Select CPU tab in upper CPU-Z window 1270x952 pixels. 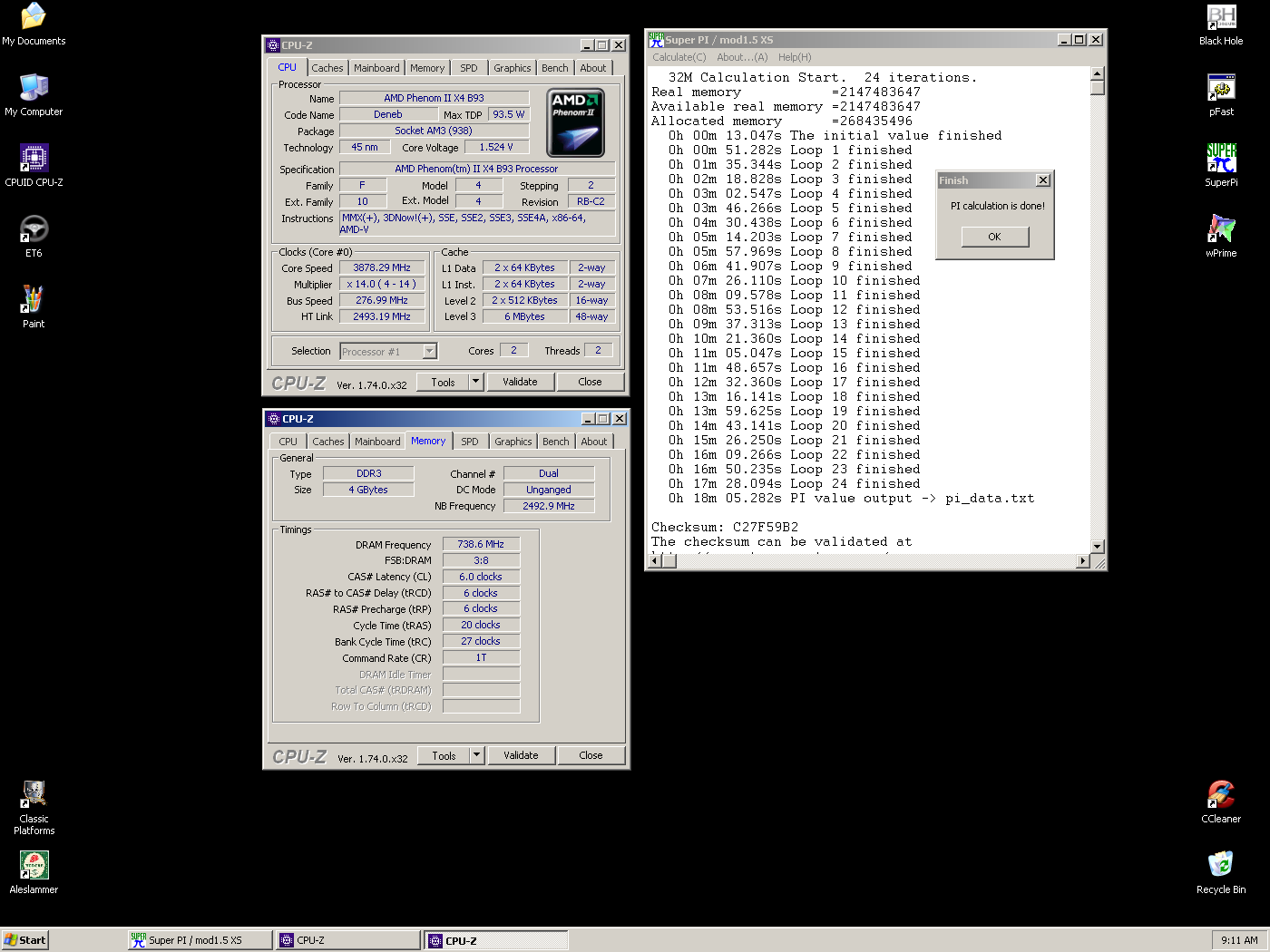coord(288,67)
